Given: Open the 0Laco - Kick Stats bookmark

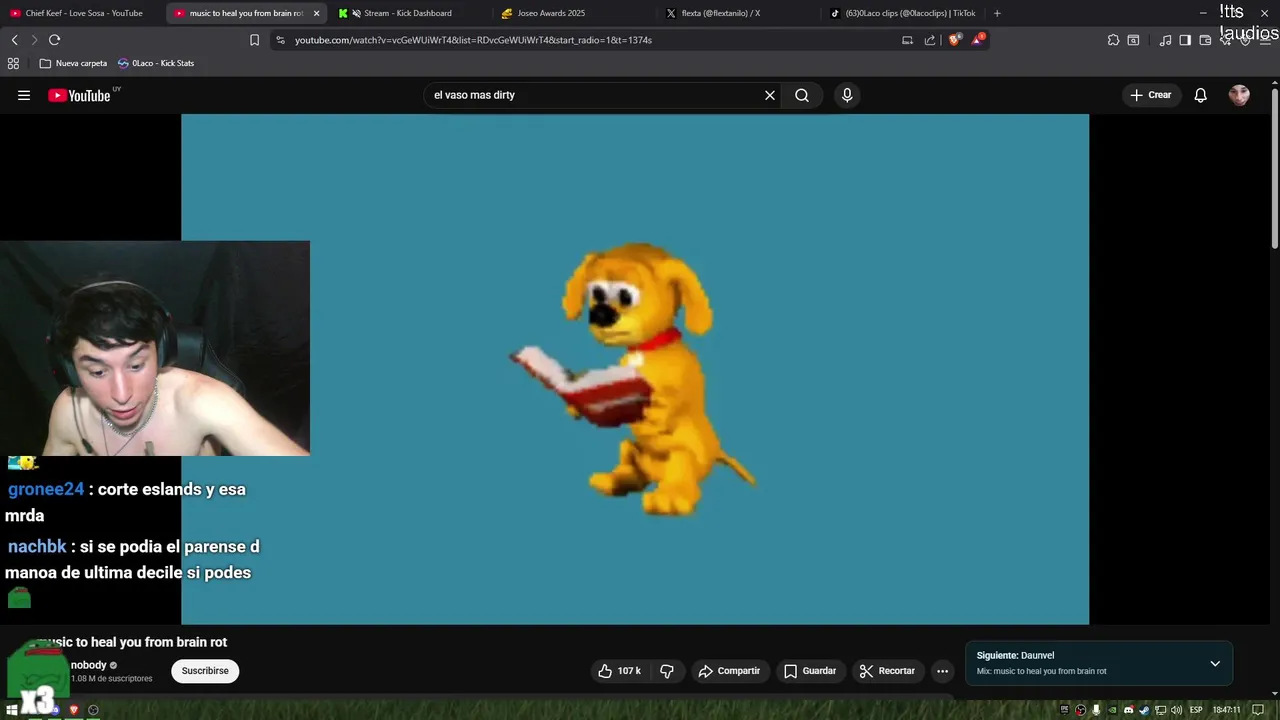Looking at the screenshot, I should 156,63.
